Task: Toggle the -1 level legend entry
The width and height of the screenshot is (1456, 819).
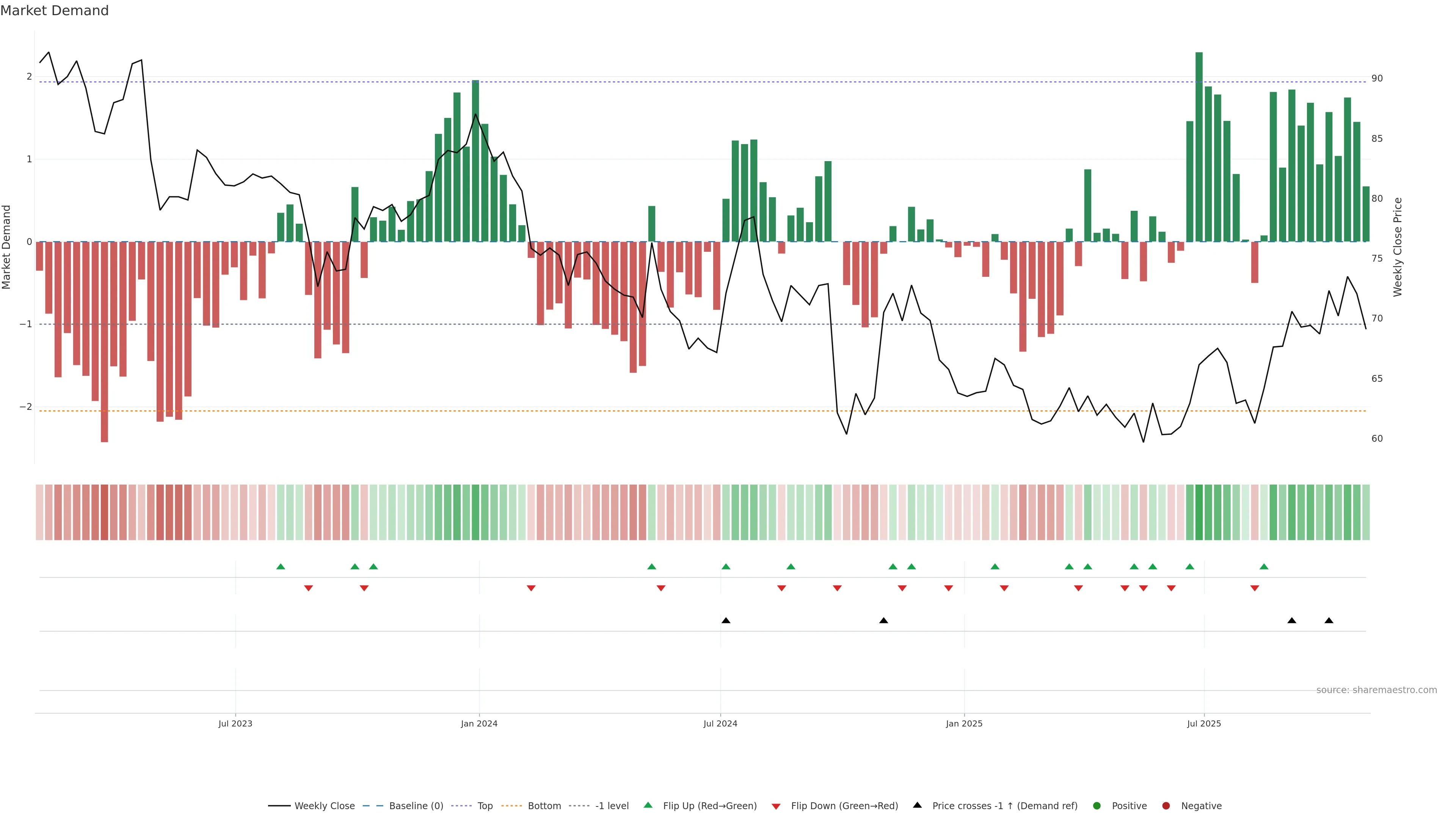Action: (x=612, y=805)
